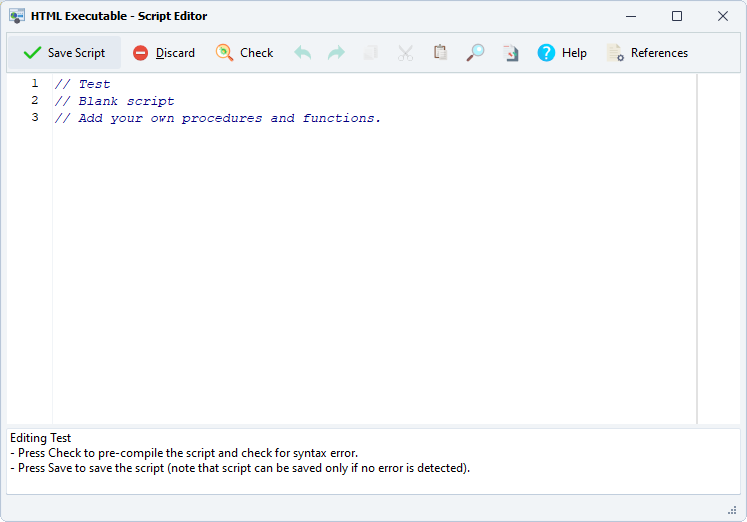
Task: Click the Cut scissors icon
Action: [405, 53]
